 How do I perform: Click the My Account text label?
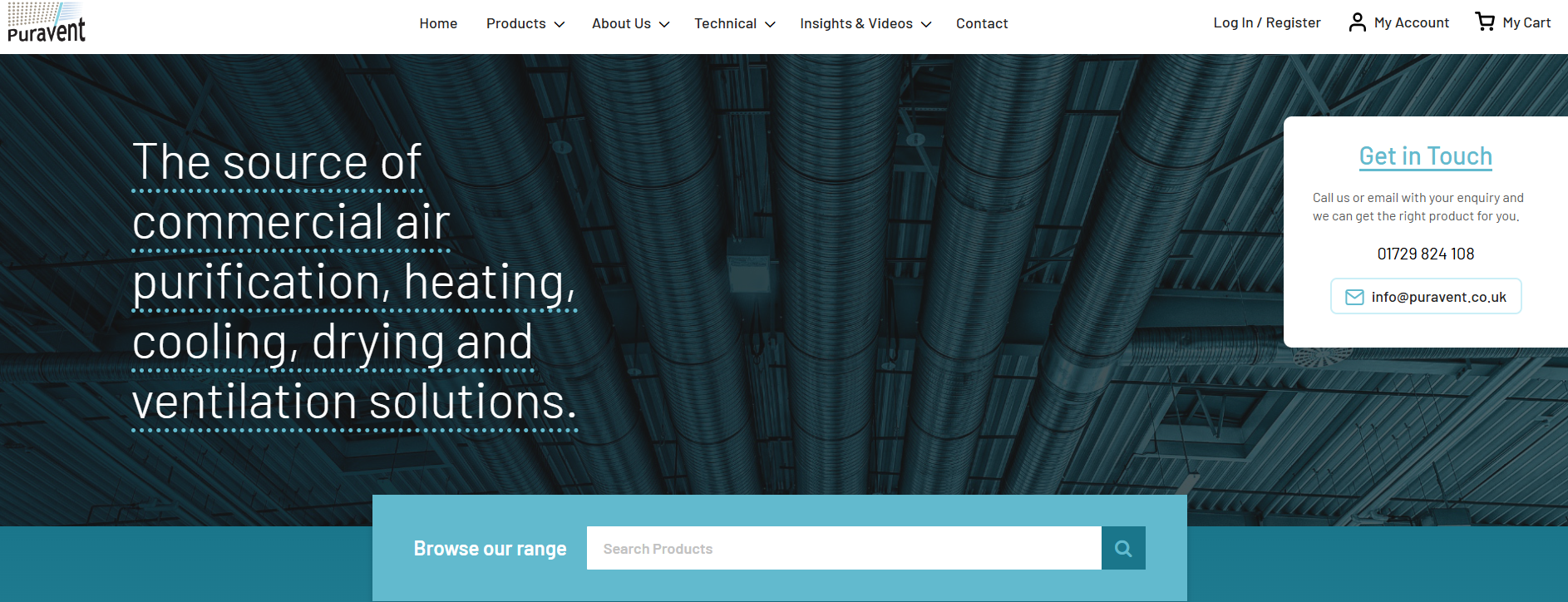pos(1411,22)
